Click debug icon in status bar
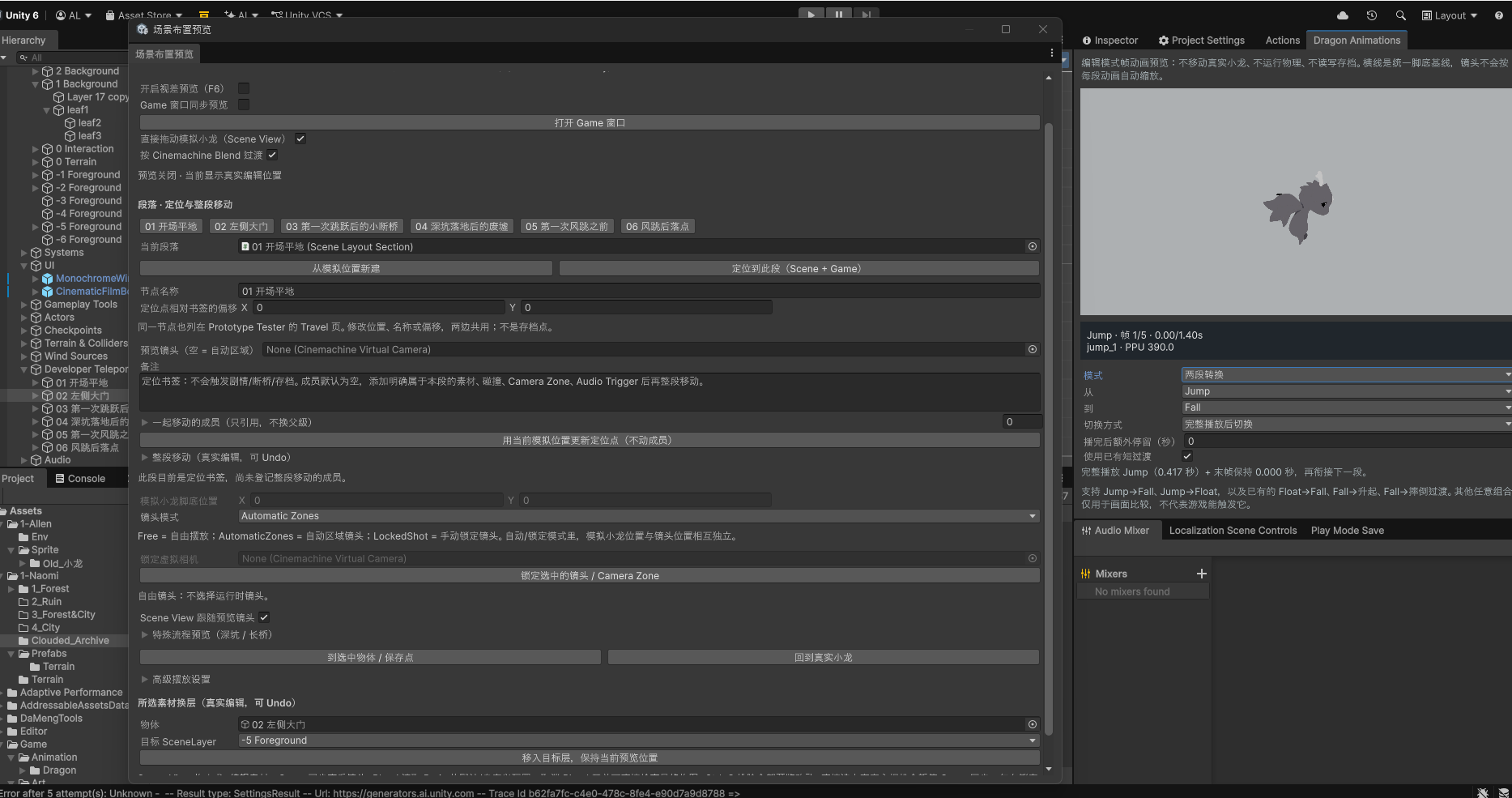 pos(1483,792)
